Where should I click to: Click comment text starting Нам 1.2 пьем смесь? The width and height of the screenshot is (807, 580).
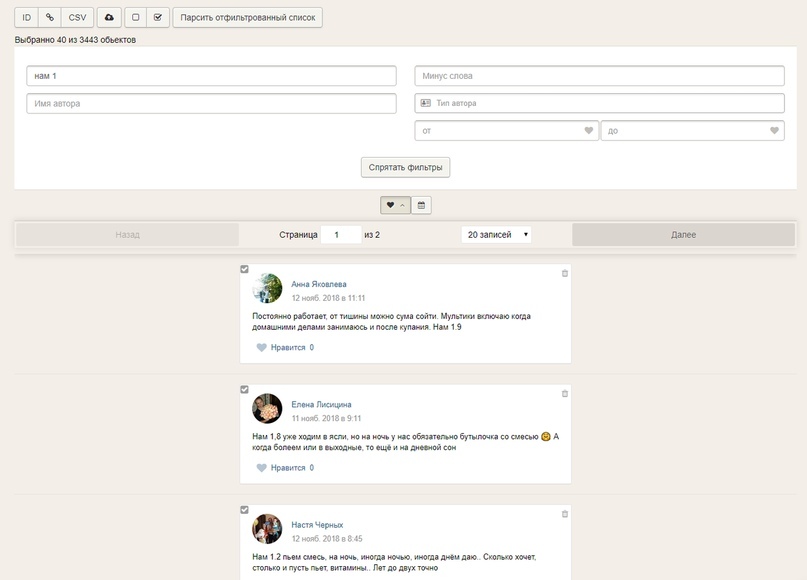(x=394, y=563)
